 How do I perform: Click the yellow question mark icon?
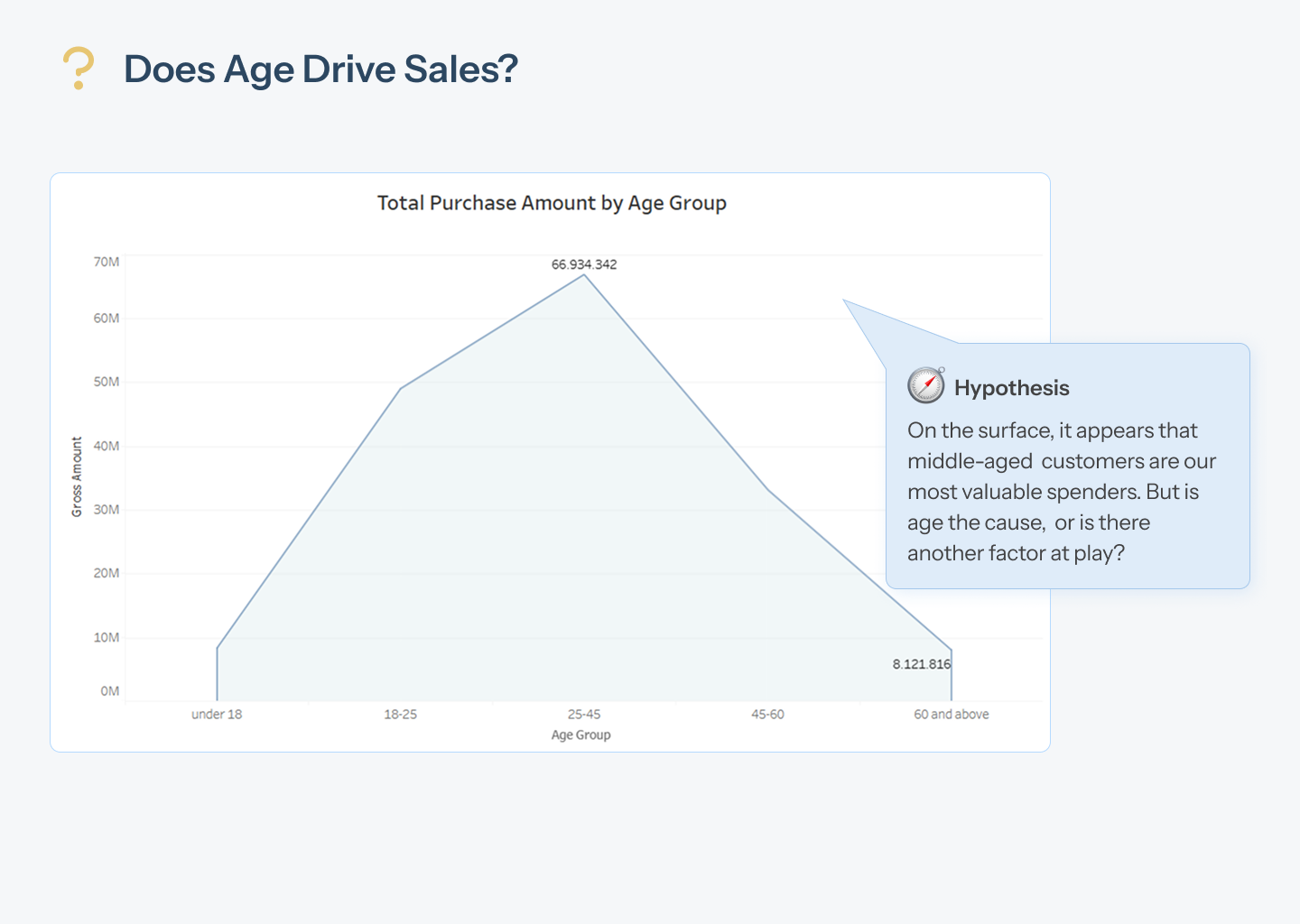tap(79, 69)
